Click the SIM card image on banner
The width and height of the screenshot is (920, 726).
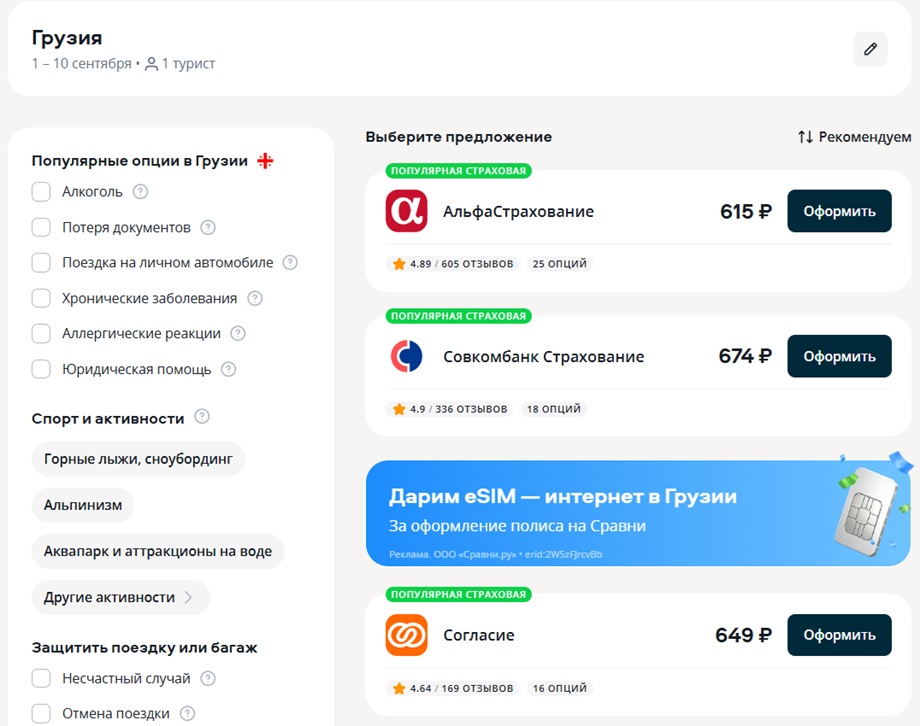pos(867,511)
